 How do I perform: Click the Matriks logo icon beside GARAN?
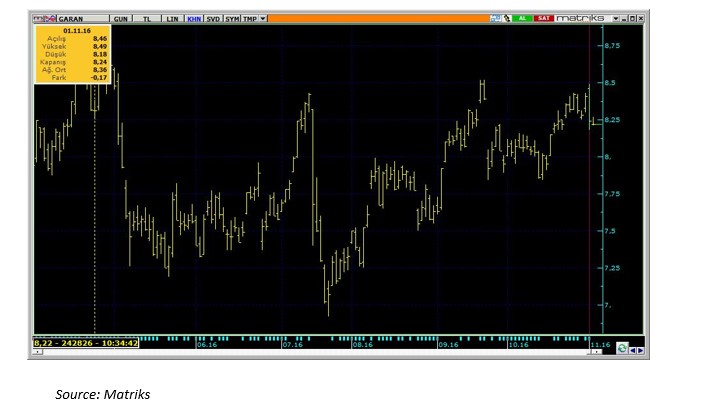click(44, 18)
